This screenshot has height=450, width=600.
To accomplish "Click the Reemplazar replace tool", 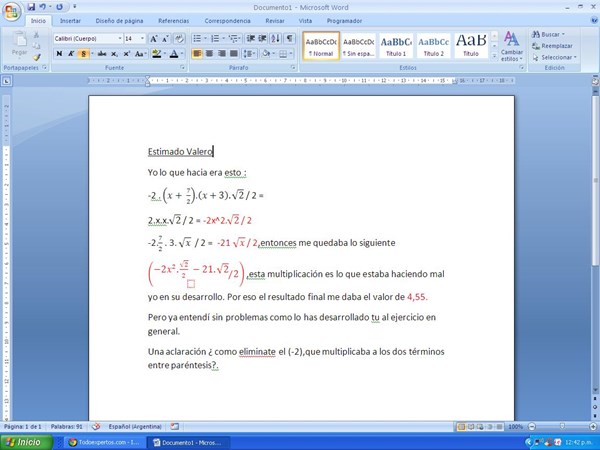I will [x=552, y=46].
